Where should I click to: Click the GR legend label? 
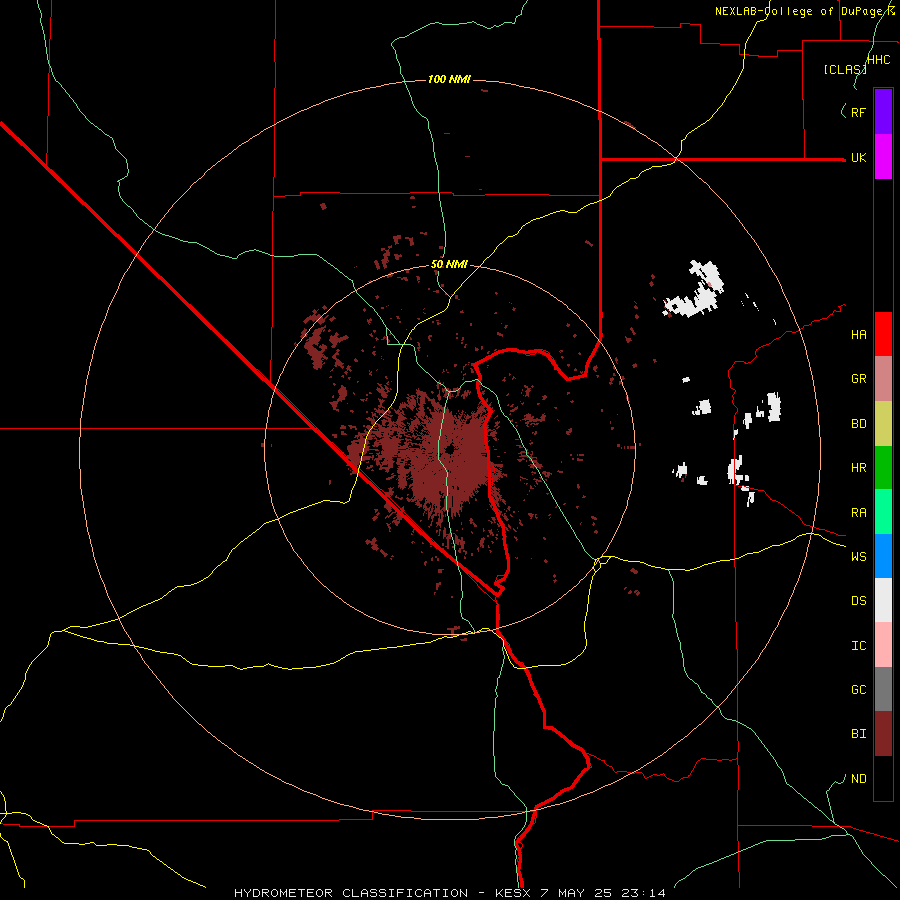coord(858,379)
